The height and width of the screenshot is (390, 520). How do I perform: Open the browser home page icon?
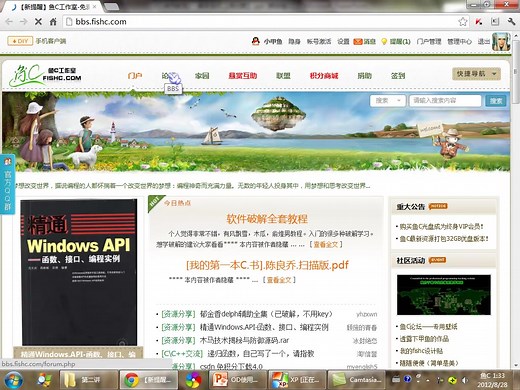(53, 22)
